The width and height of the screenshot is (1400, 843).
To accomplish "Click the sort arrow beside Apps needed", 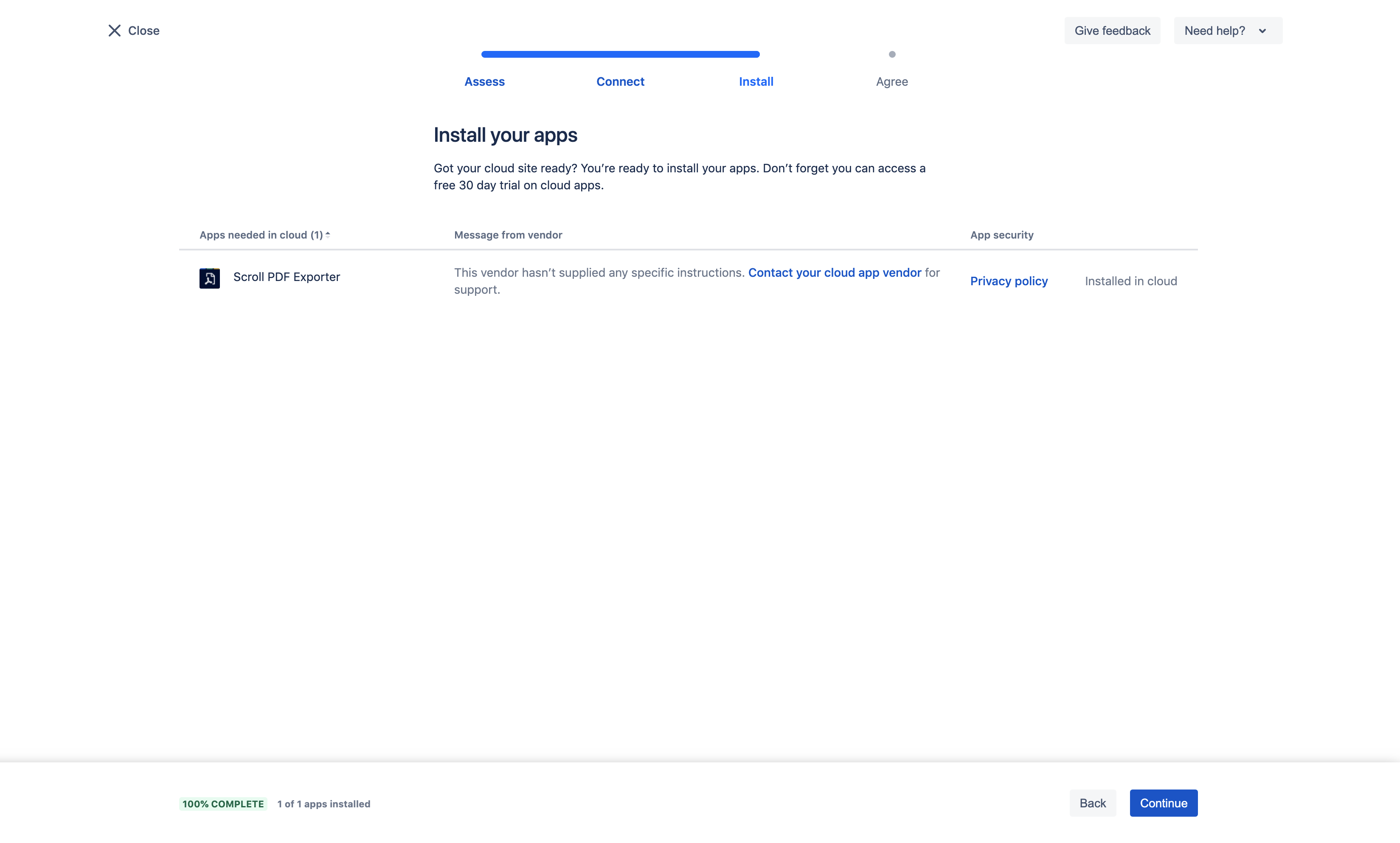I will point(328,235).
